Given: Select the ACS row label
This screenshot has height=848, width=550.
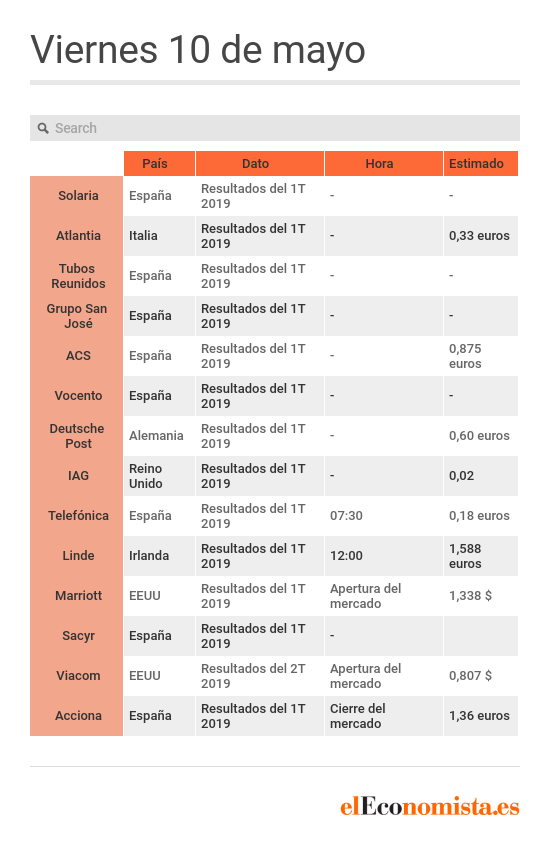Looking at the screenshot, I should (x=77, y=356).
